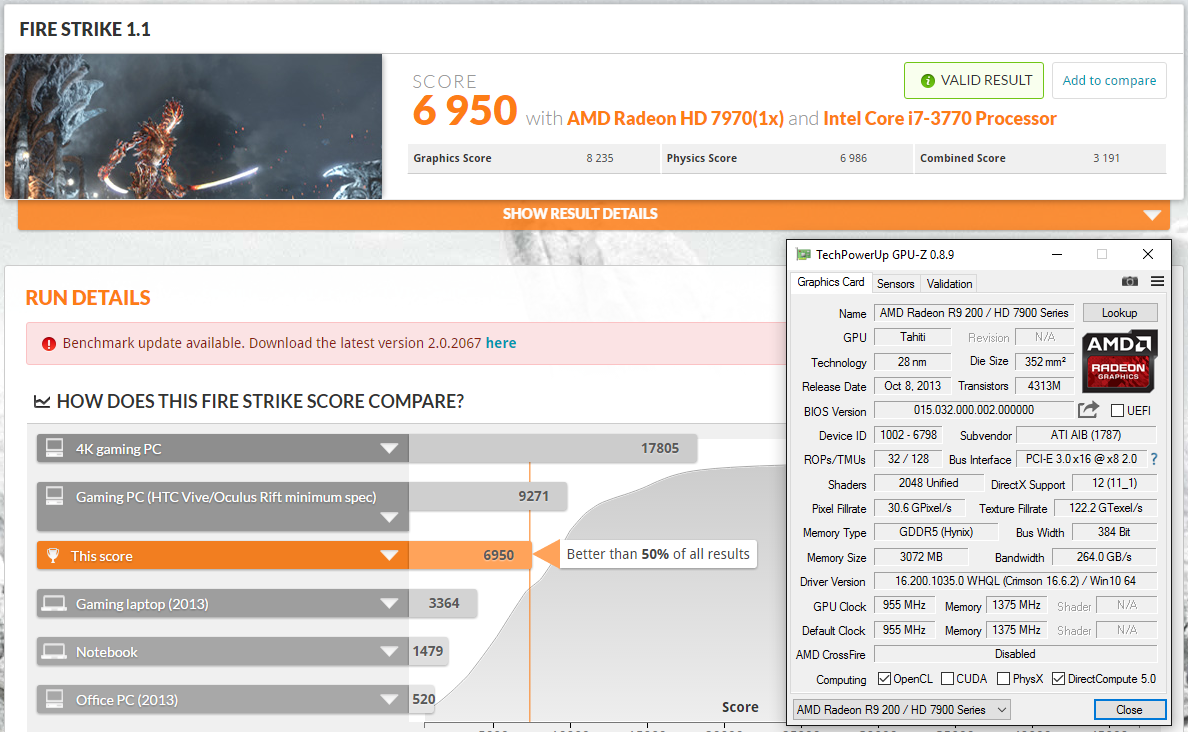Click the Fire Strike benchmark thumbnail image

click(x=193, y=127)
